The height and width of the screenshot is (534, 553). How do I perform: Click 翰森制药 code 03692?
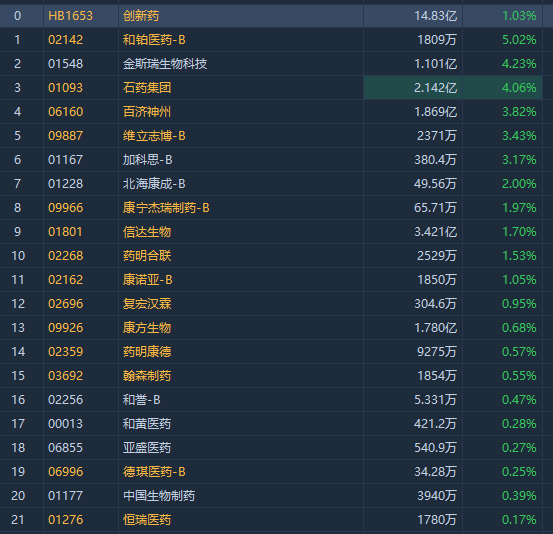pyautogui.click(x=66, y=376)
